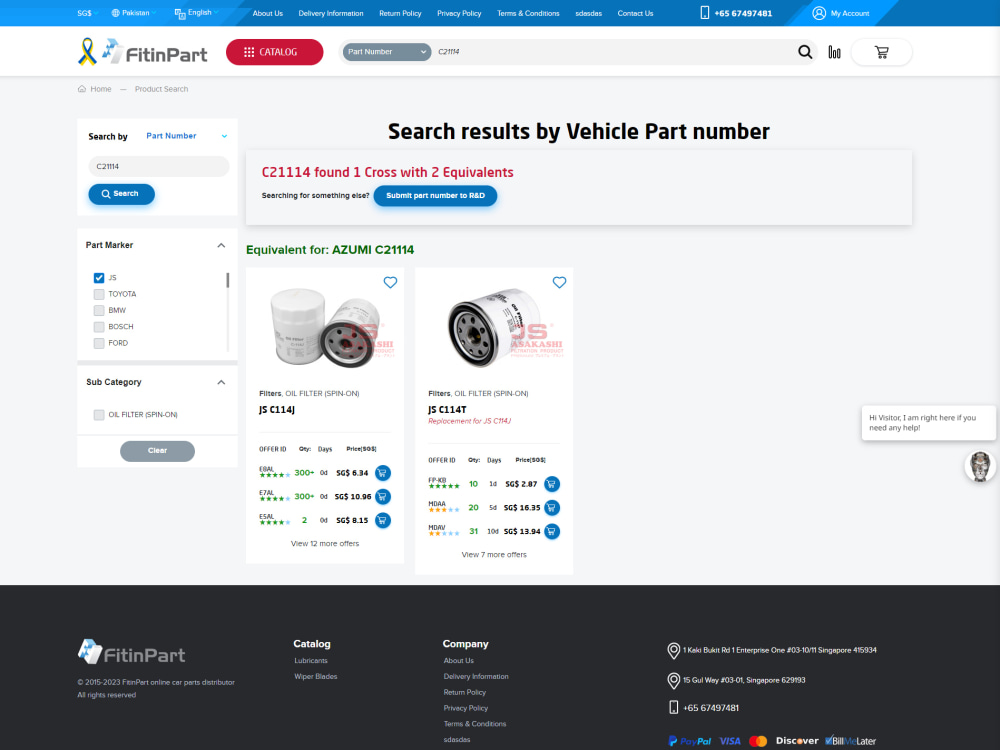
Task: Open the Lubricants footer link
Action: 311,661
